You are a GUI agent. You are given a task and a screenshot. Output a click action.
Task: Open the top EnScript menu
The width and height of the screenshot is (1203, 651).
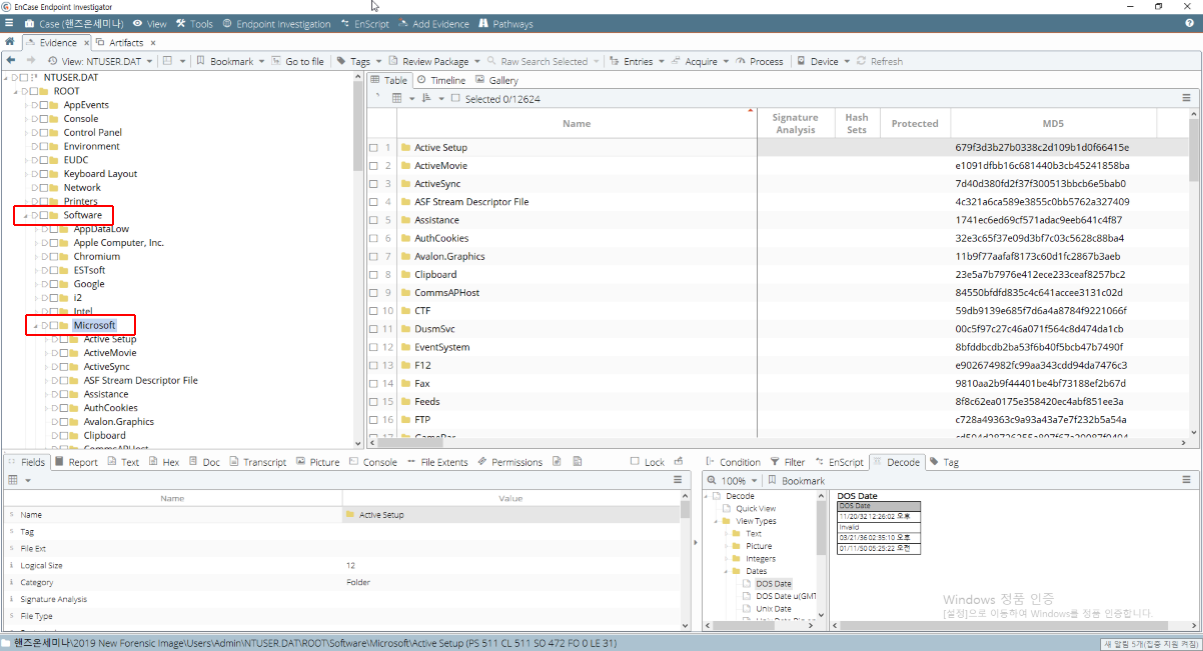365,23
